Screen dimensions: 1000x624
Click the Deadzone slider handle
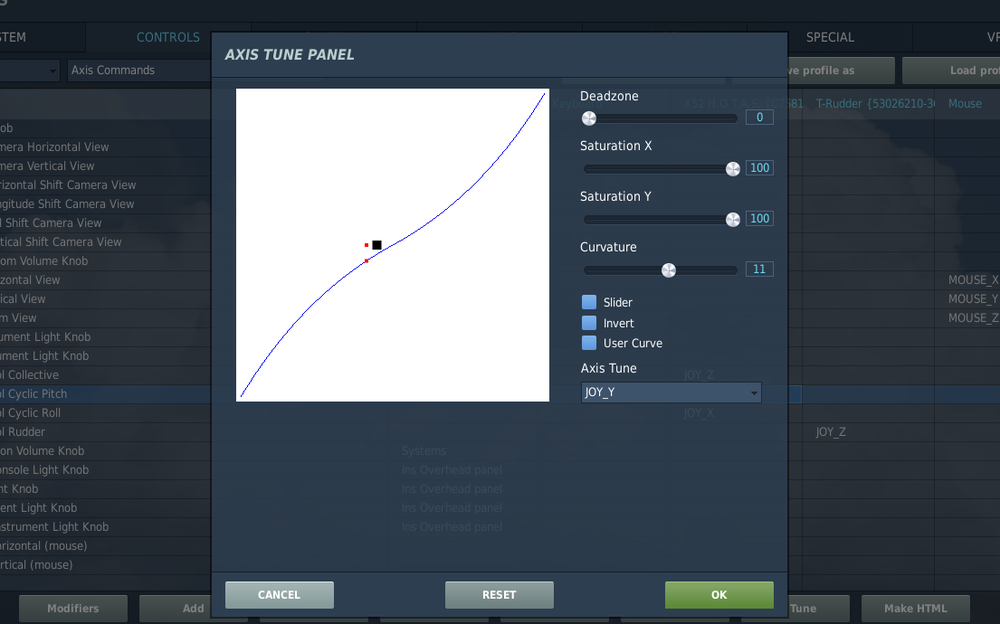pos(589,118)
